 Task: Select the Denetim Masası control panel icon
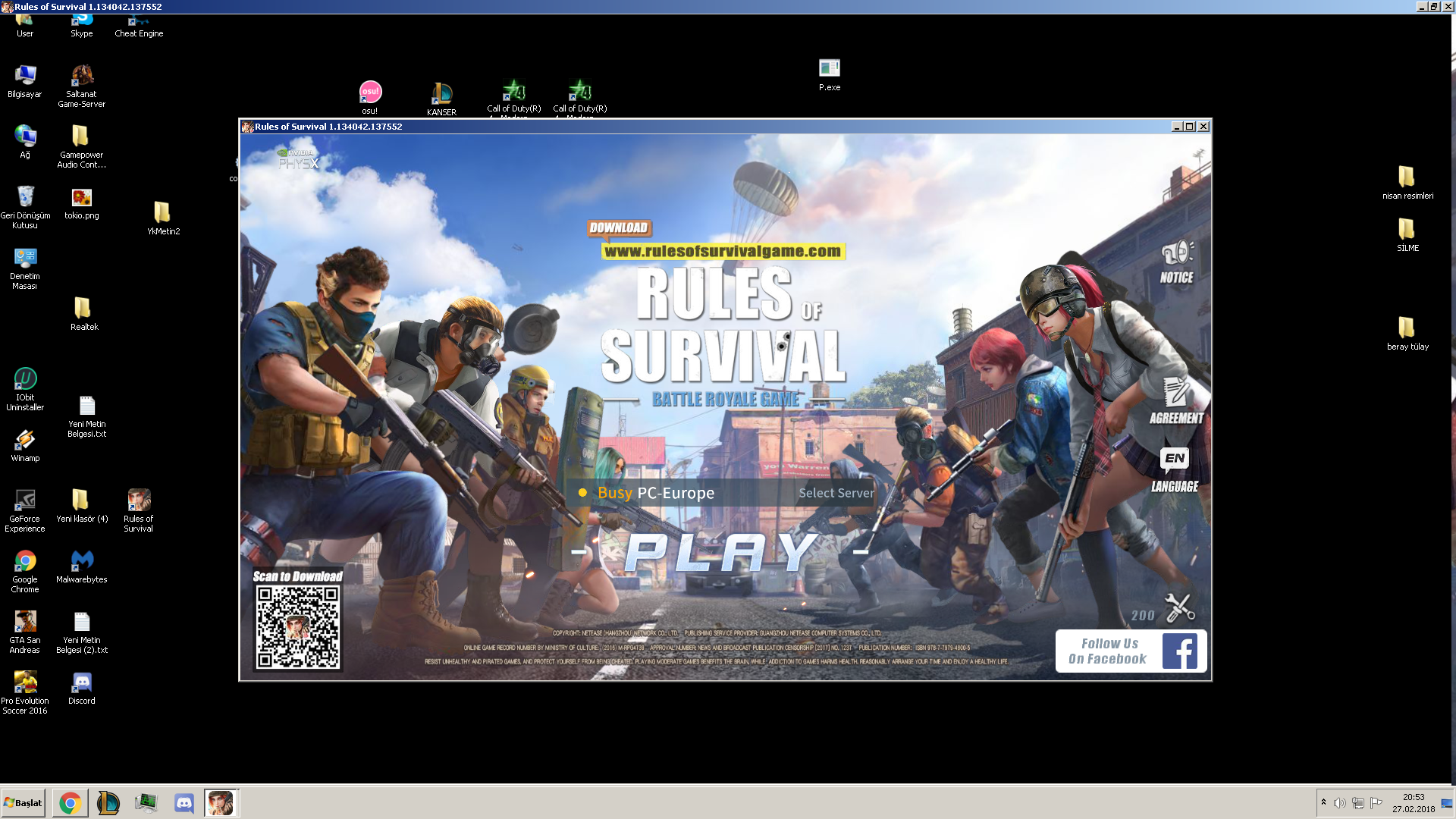coord(25,268)
